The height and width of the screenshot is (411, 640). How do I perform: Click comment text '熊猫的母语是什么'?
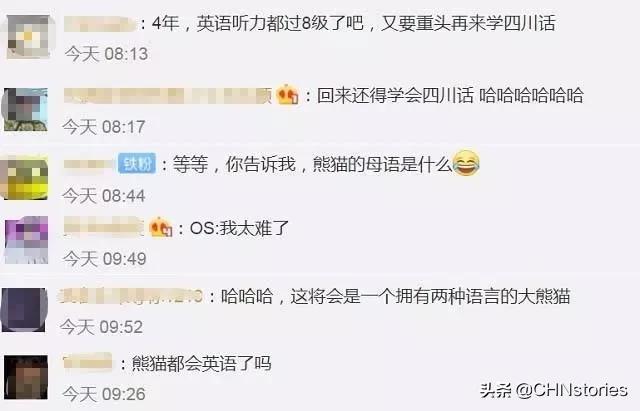[x=382, y=164]
